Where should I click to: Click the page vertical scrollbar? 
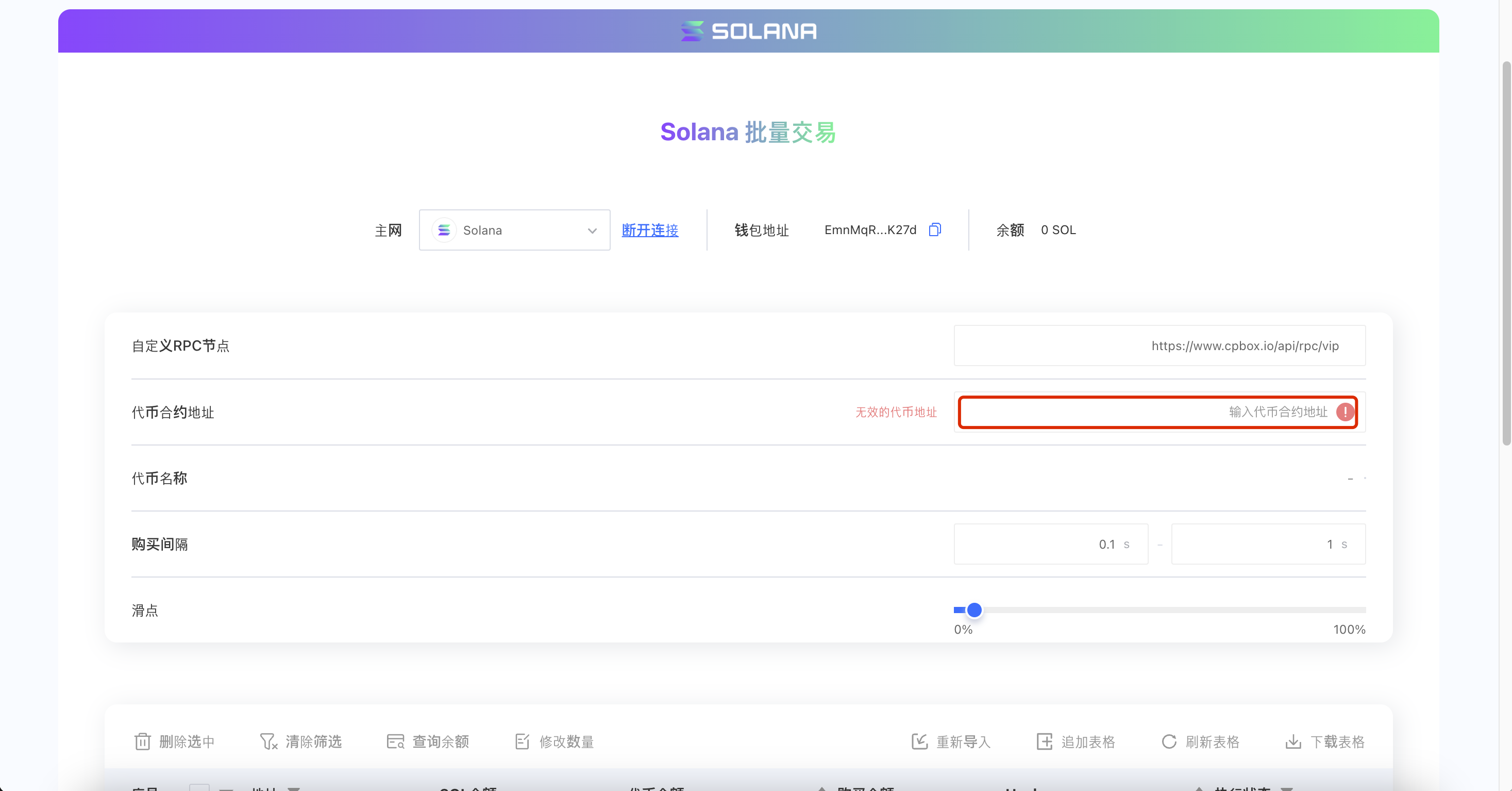click(x=1506, y=253)
